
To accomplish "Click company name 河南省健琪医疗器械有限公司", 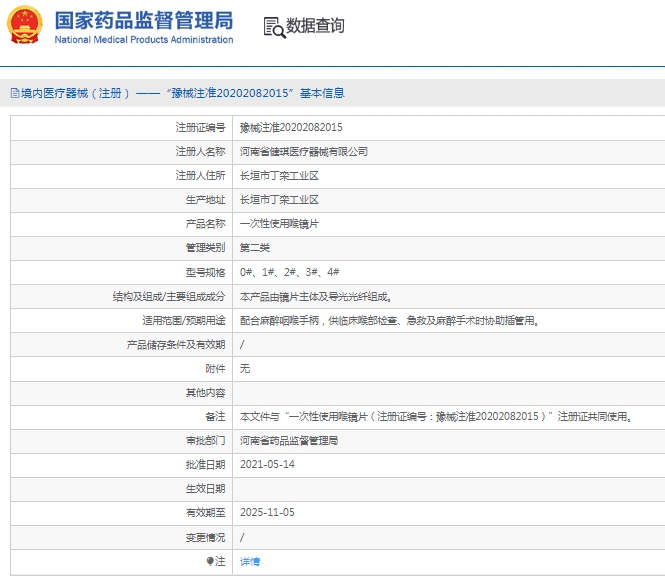I will 304,151.
